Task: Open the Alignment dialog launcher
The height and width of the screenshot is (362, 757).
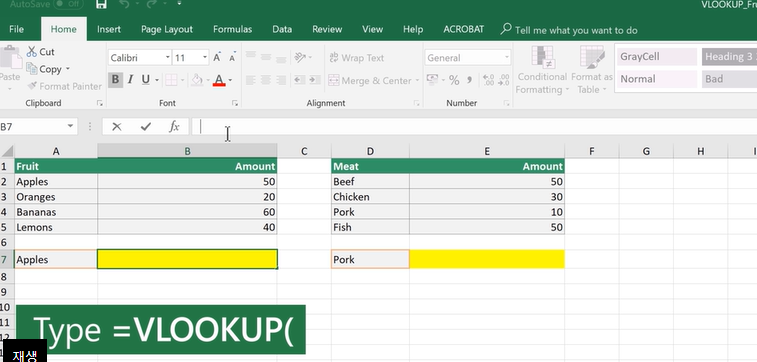Action: tap(416, 103)
